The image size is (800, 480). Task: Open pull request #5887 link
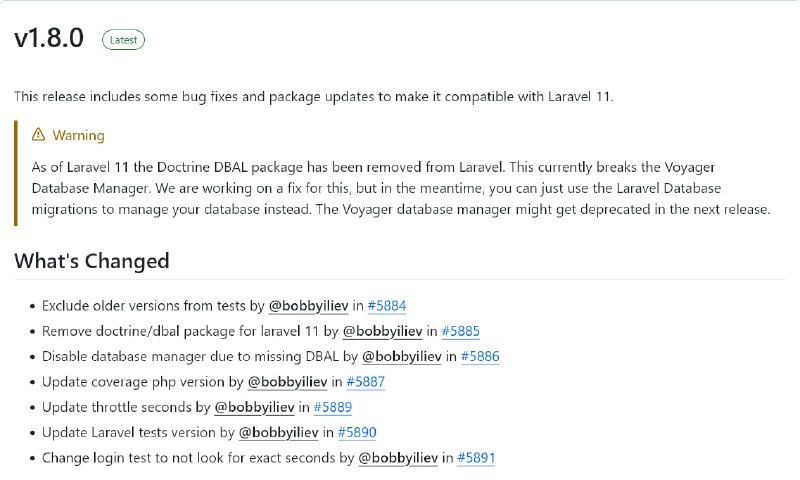click(x=365, y=382)
